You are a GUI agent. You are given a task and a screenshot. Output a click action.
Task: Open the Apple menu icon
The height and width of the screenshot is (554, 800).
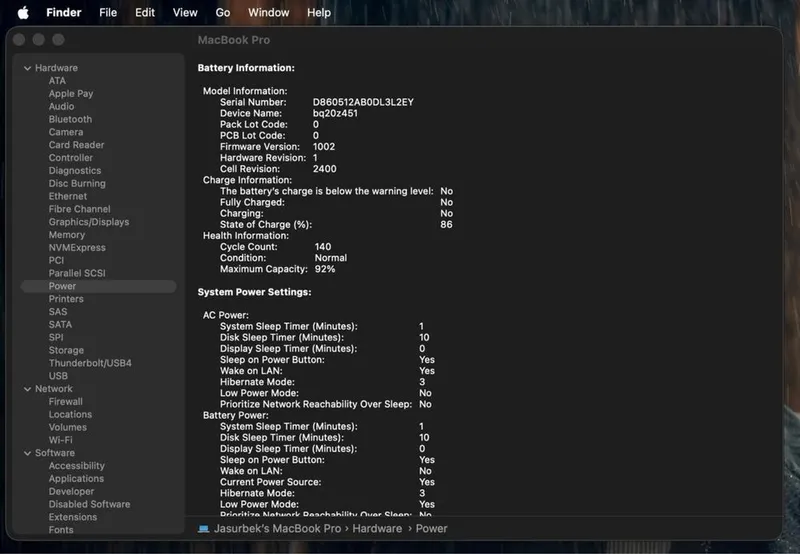point(23,13)
